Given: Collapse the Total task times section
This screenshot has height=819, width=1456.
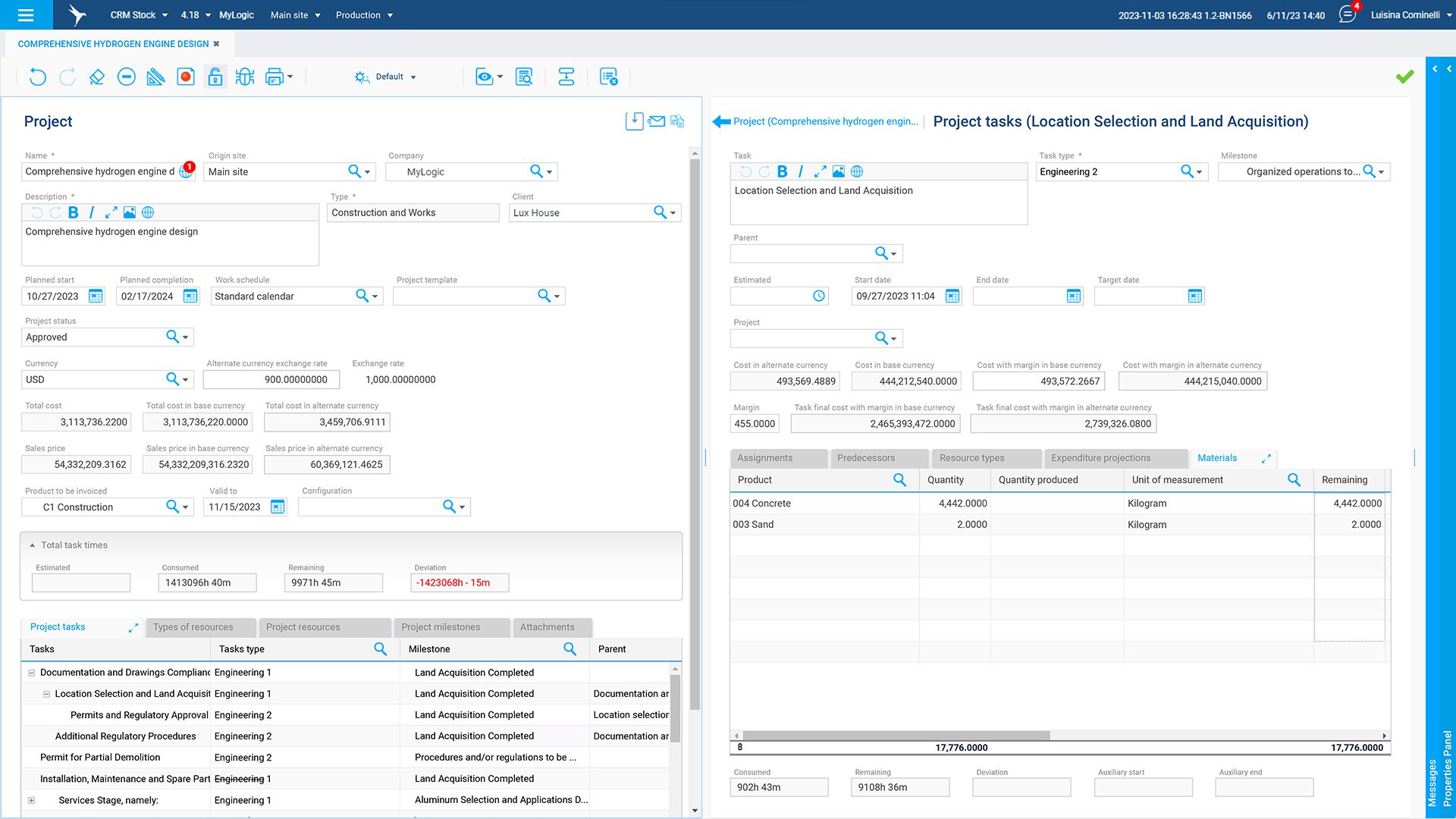Looking at the screenshot, I should point(33,545).
